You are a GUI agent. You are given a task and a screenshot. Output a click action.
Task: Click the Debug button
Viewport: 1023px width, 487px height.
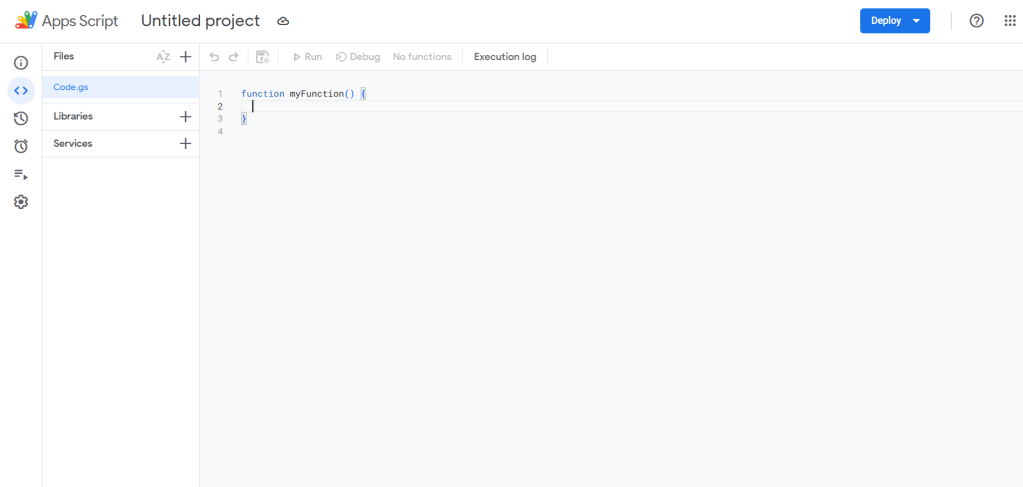click(x=357, y=57)
